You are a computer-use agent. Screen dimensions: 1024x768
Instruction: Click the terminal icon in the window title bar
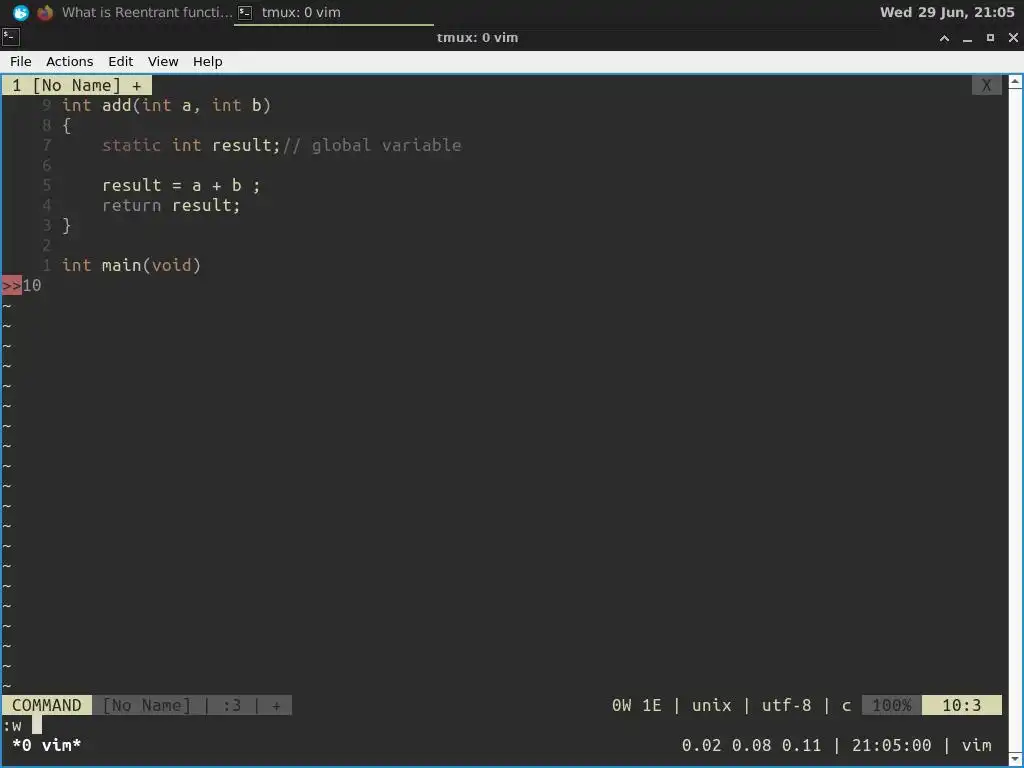tap(10, 37)
